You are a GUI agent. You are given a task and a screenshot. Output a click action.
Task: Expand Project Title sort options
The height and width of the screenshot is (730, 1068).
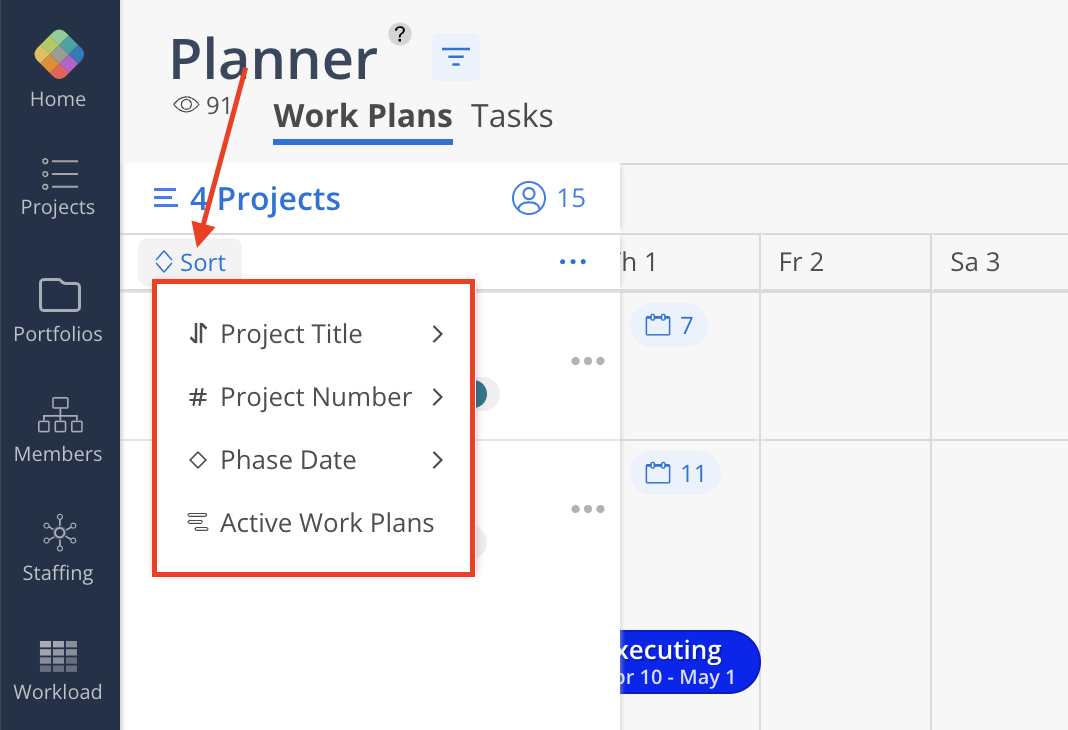click(315, 334)
